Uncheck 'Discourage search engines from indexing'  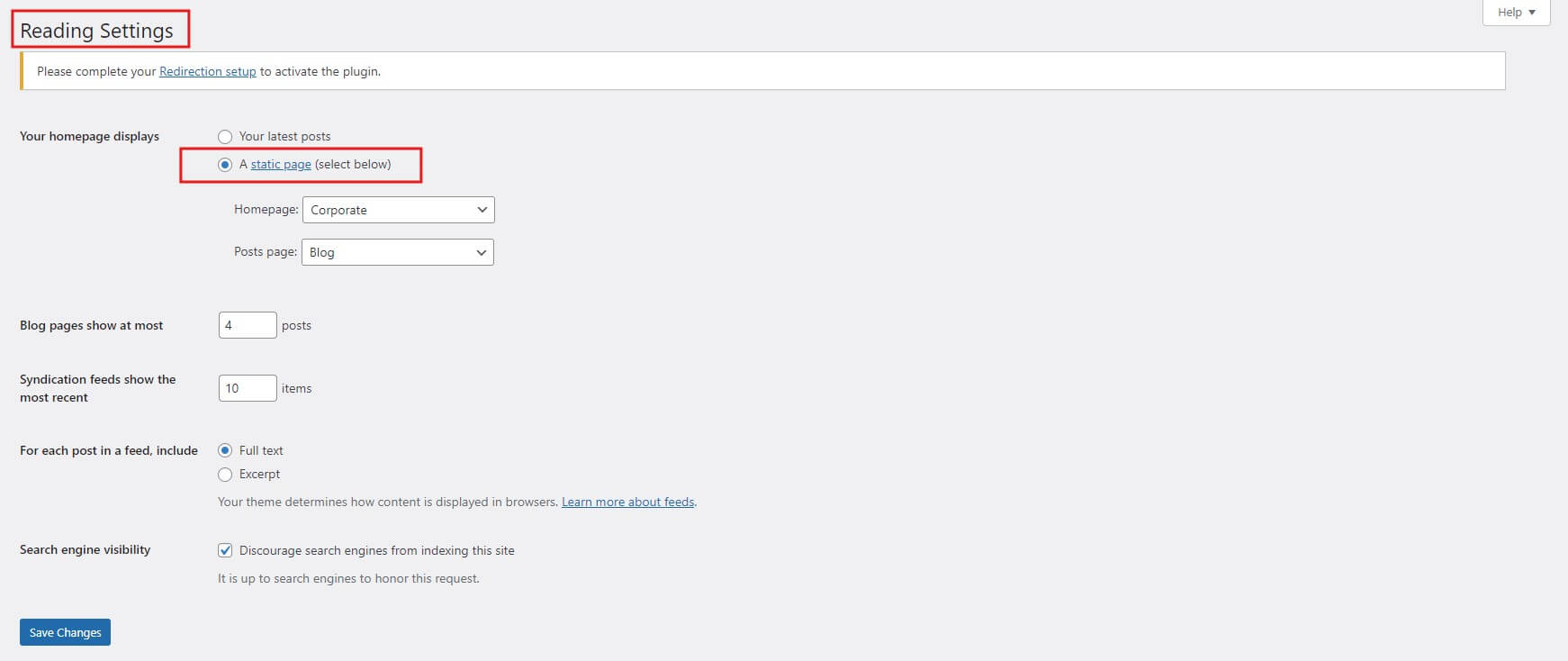[225, 550]
